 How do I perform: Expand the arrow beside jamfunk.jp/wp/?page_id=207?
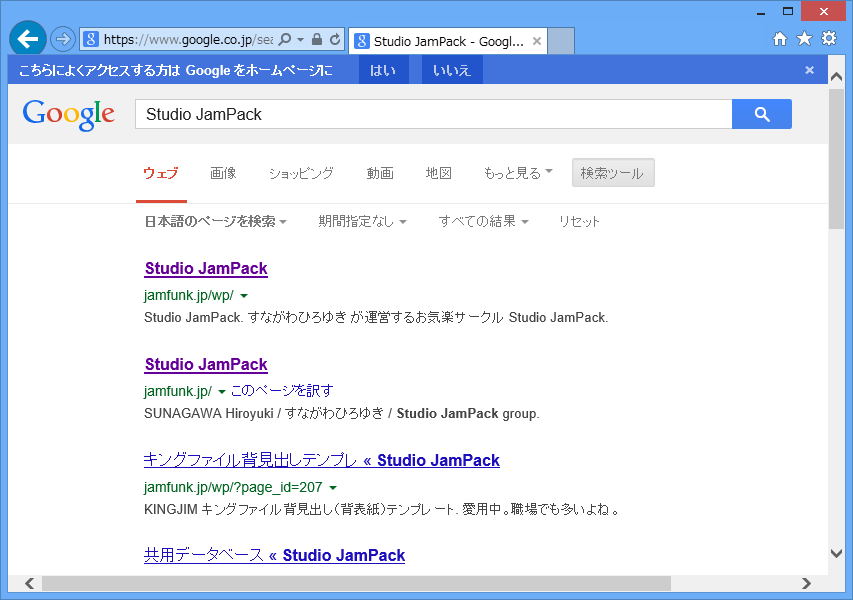(x=333, y=487)
